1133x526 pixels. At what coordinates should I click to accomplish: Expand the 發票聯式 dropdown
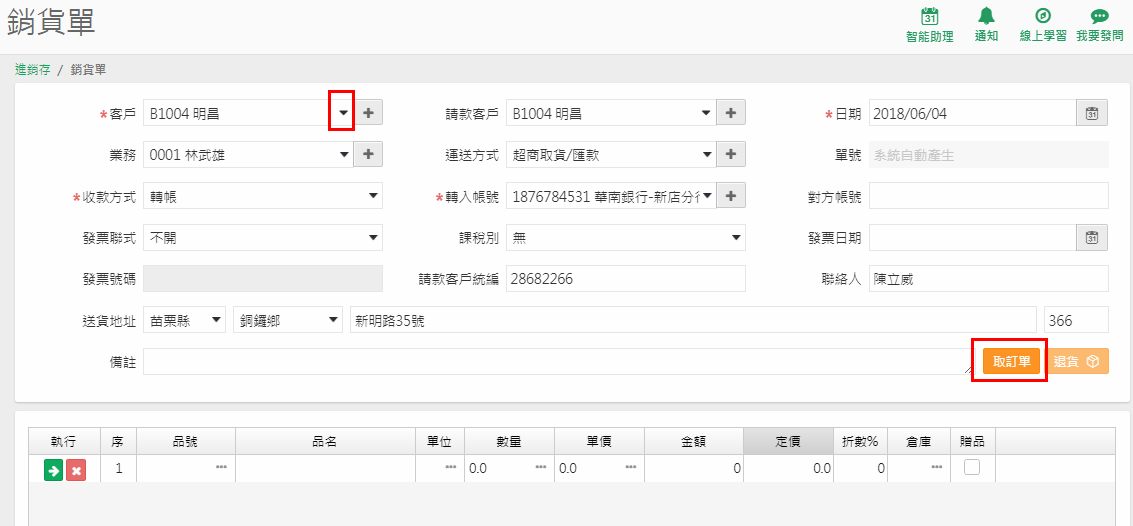(373, 237)
